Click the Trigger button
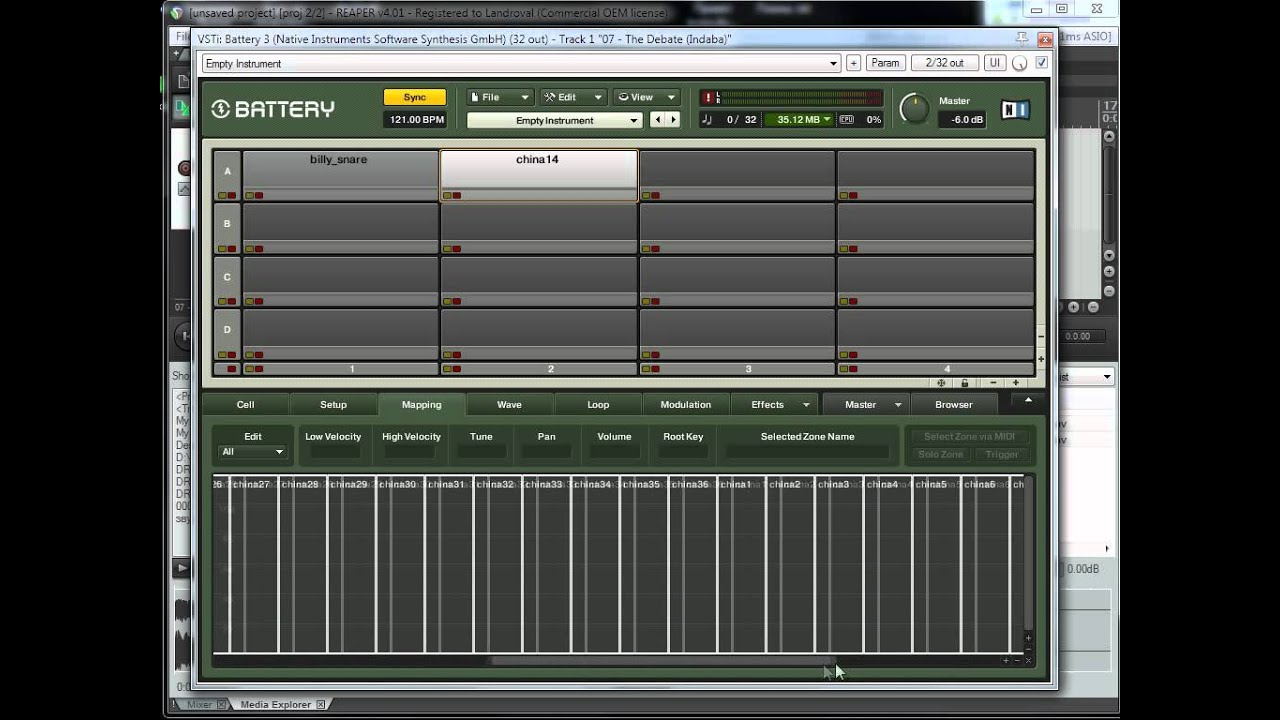Screen dimensions: 1280x720 1002,455
